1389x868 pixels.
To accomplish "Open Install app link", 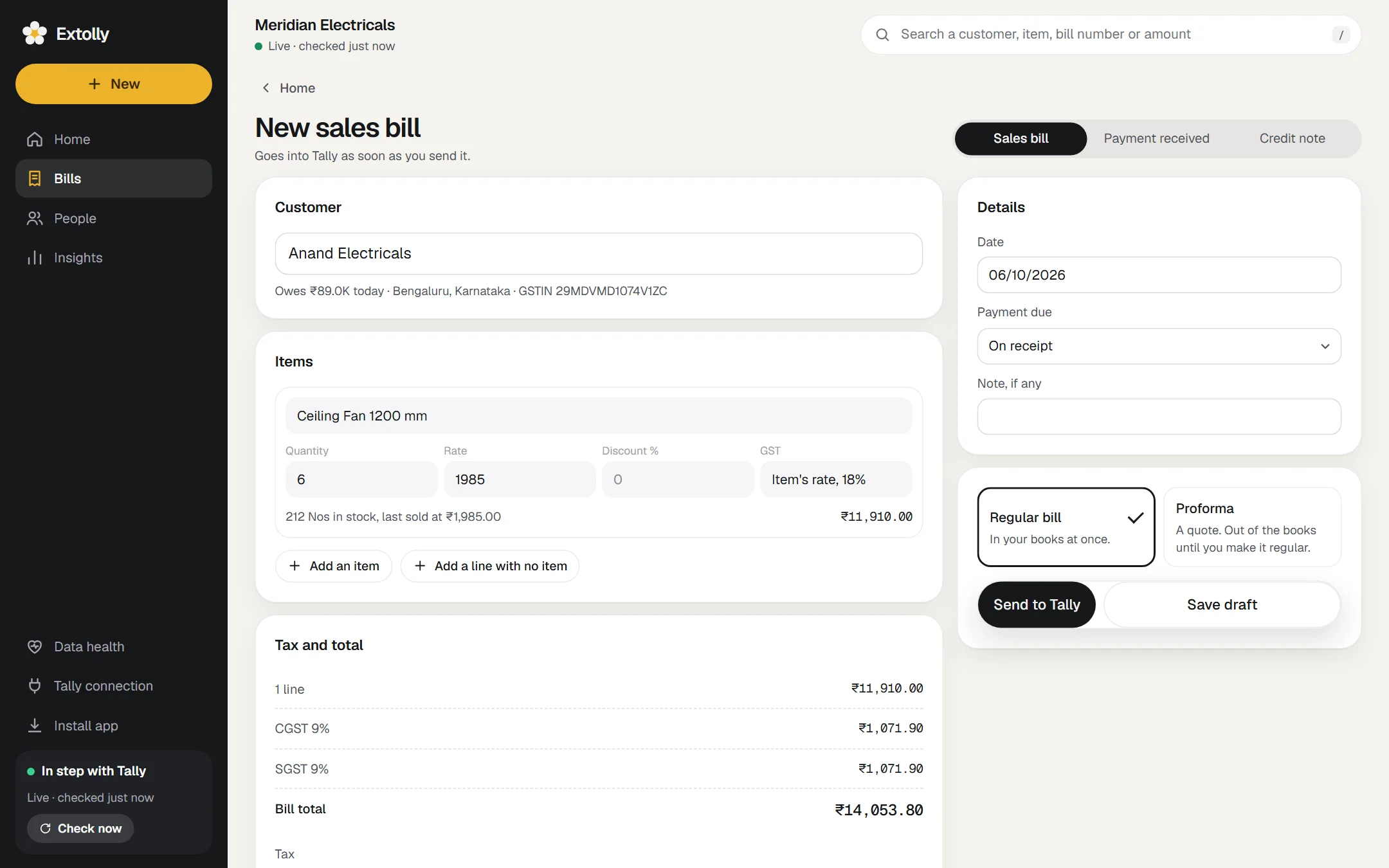I will (114, 725).
